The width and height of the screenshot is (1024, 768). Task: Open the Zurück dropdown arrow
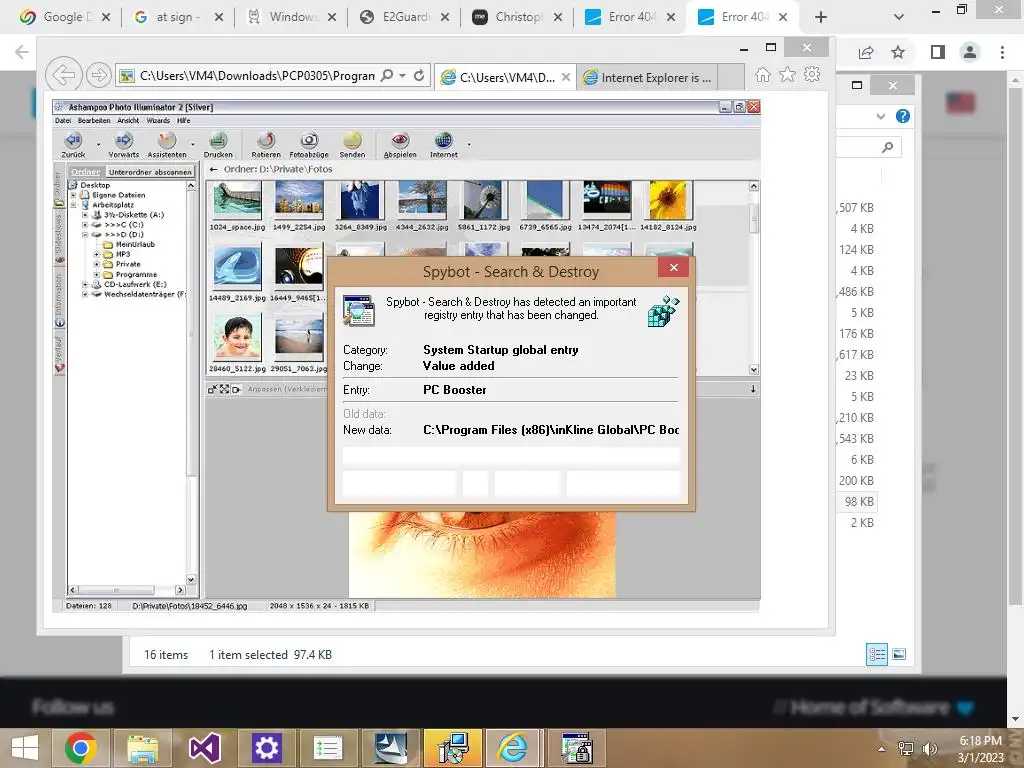pos(99,144)
